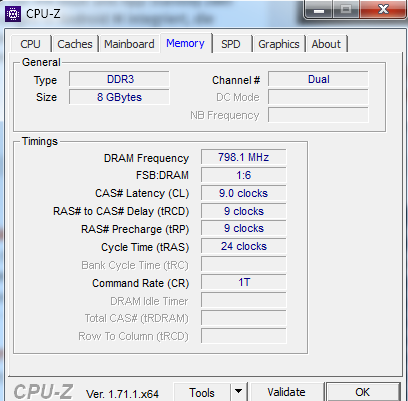Click the Cycle Time (tRAS) label

pyautogui.click(x=145, y=247)
